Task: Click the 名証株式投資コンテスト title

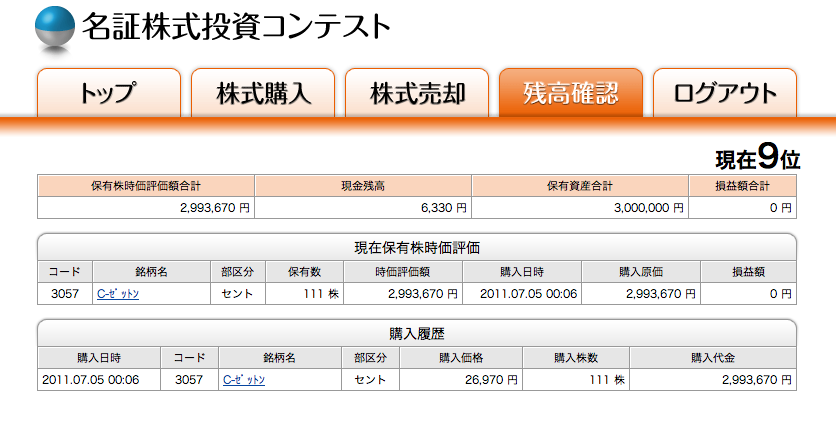Action: tap(236, 27)
